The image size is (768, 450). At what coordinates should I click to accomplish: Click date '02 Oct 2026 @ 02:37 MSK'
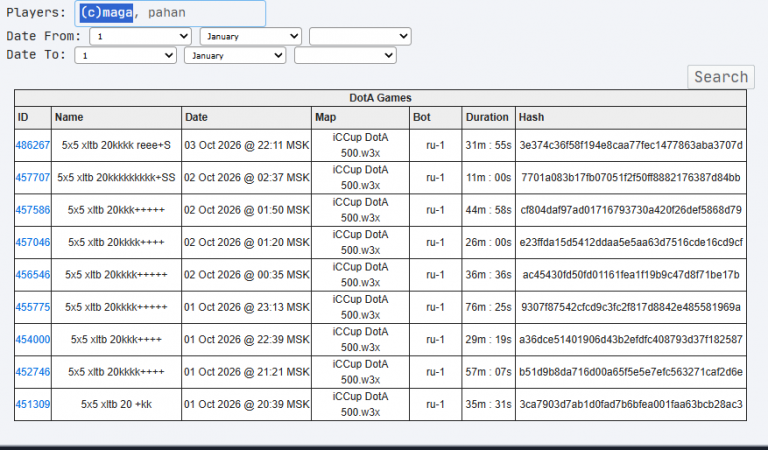click(x=246, y=177)
